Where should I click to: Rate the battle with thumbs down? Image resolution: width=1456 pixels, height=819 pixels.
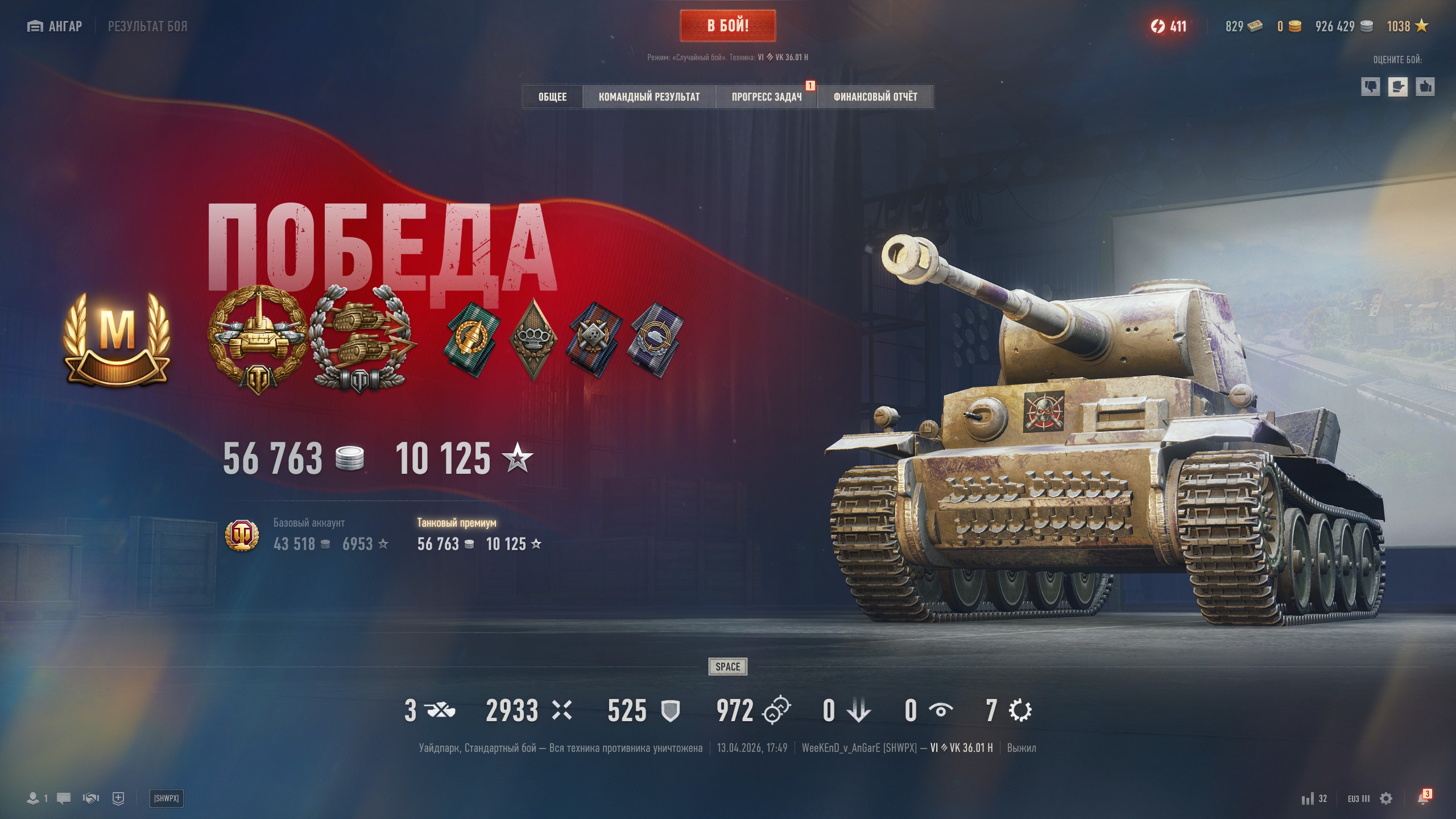(x=1370, y=87)
